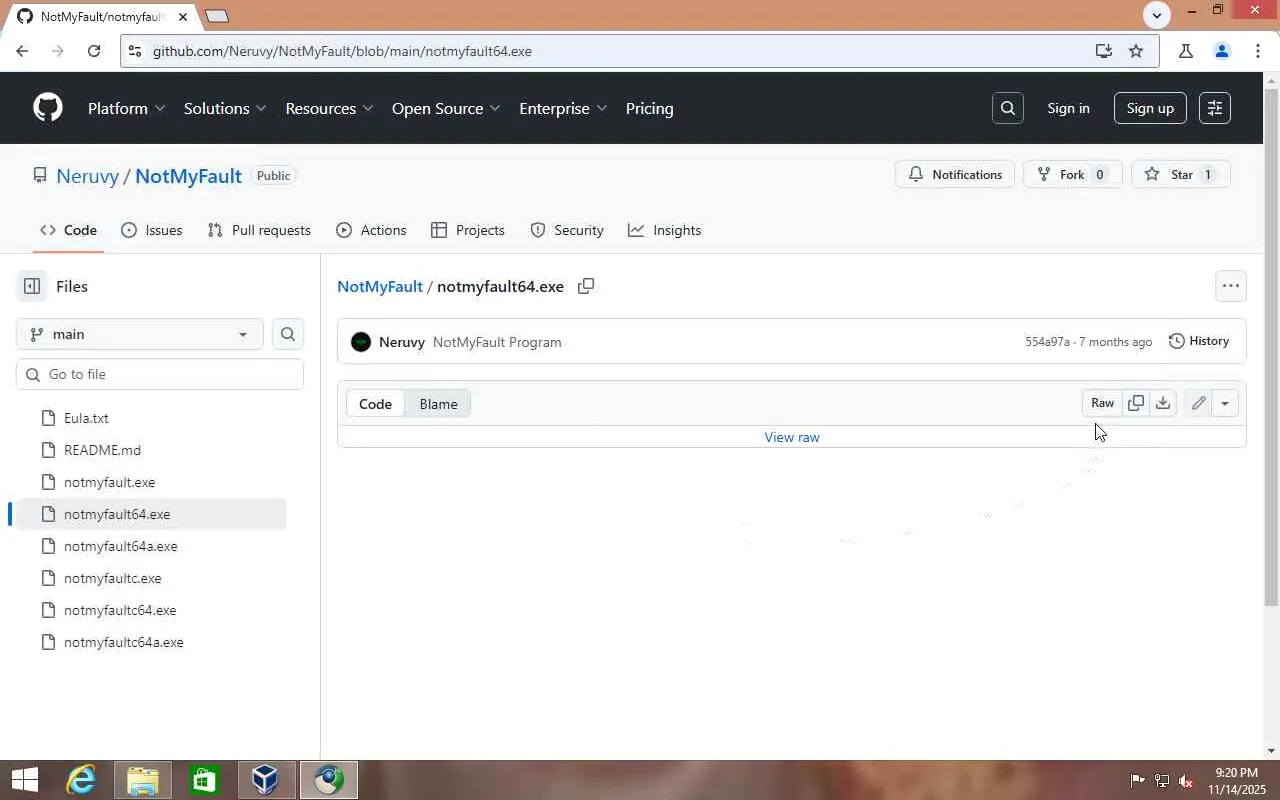Open the dropdown arrow beside the edit pencil
The width and height of the screenshot is (1280, 800).
coord(1225,403)
